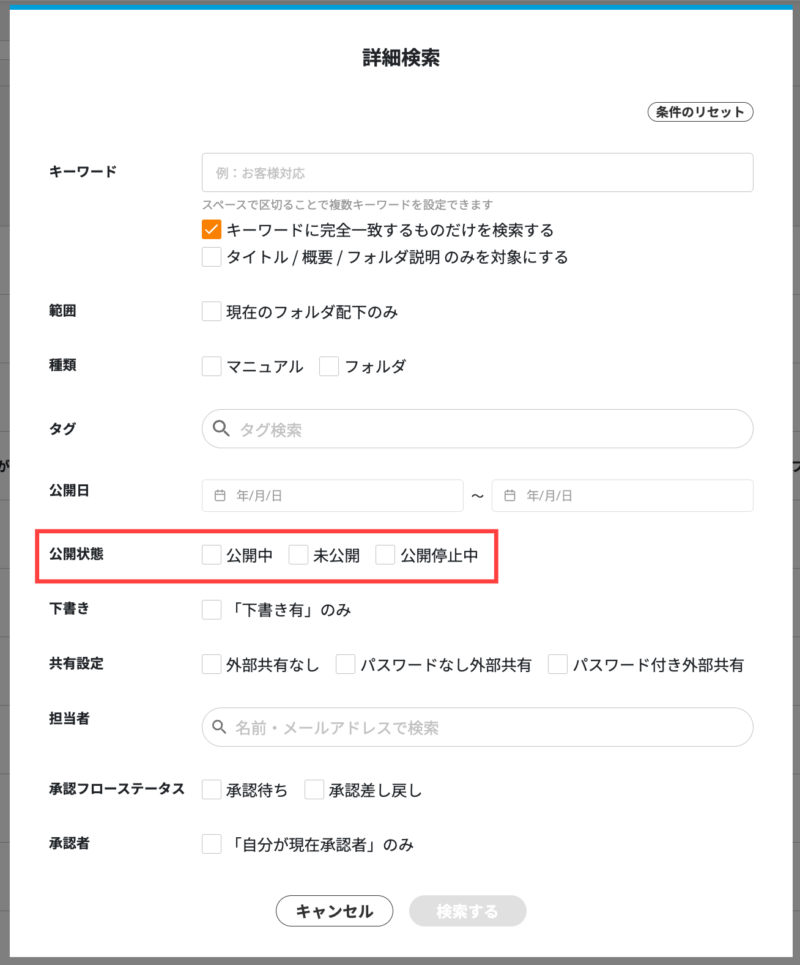Click the キャンセル button
The width and height of the screenshot is (800, 965).
334,911
